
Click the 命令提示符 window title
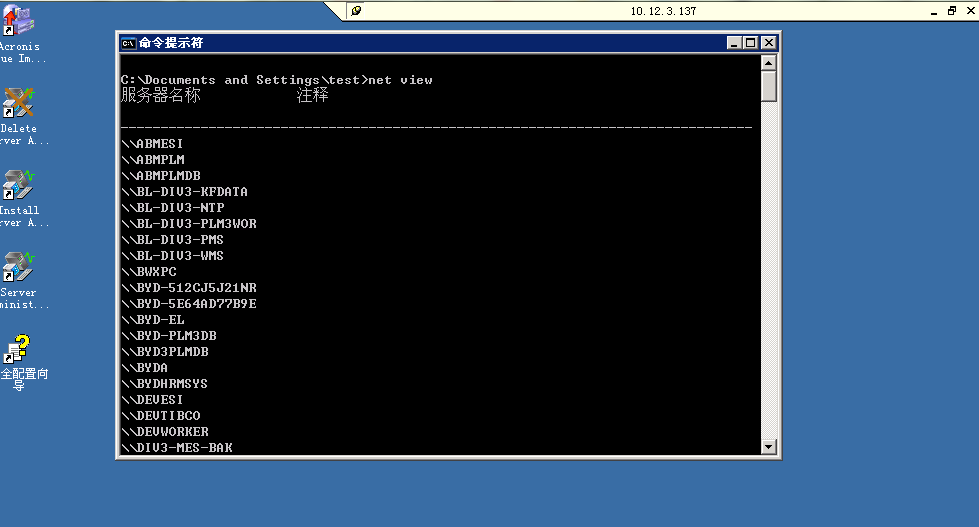point(171,43)
